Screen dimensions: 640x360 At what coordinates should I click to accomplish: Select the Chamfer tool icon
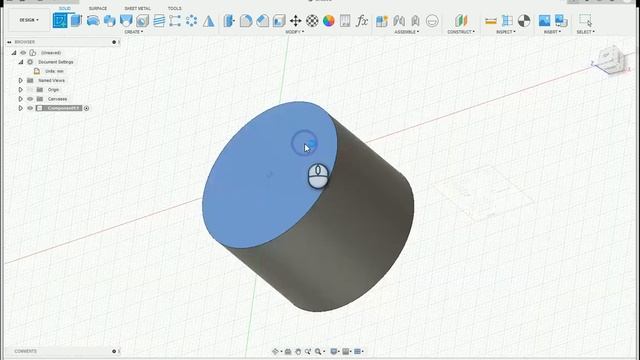[x=262, y=20]
